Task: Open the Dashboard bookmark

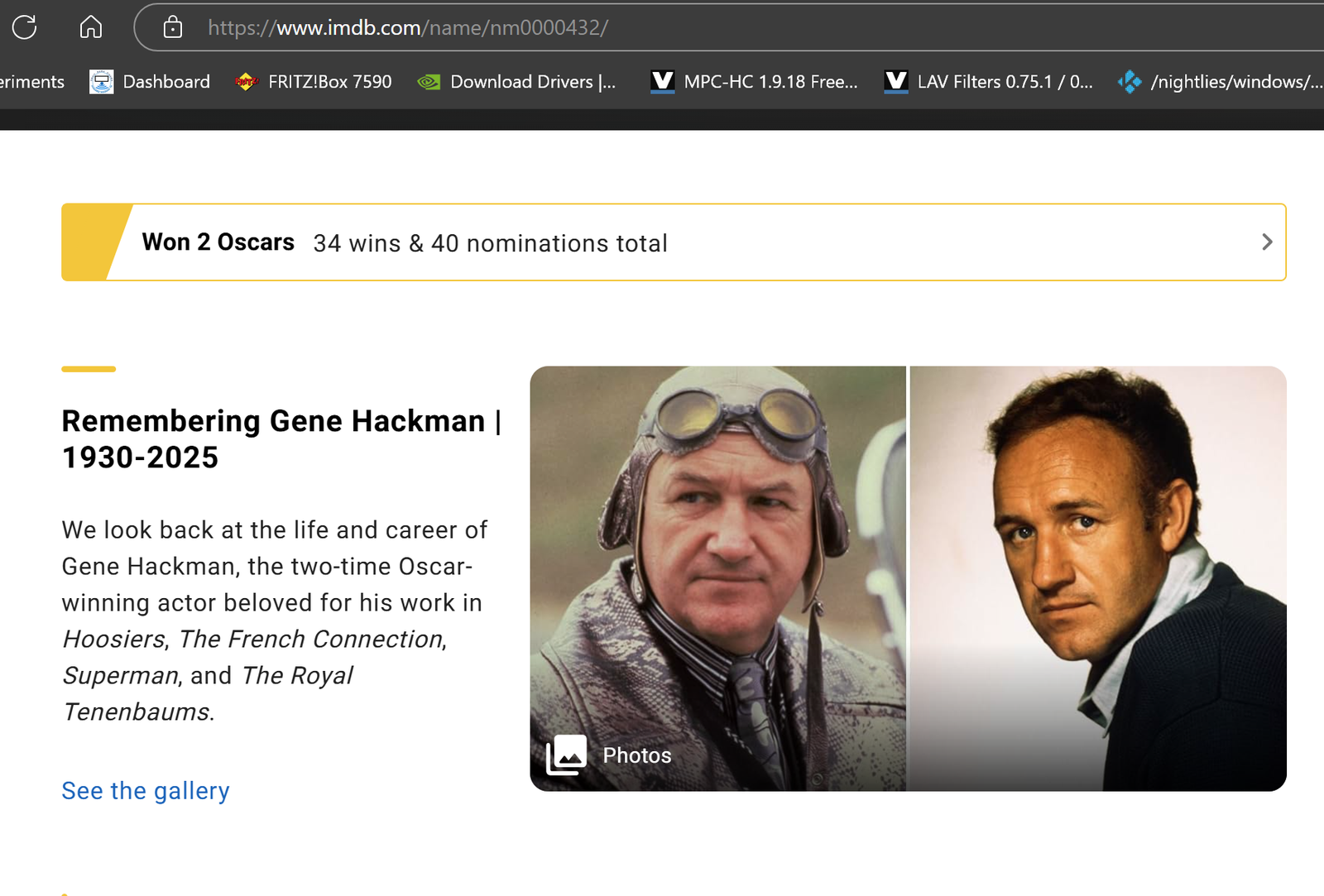Action: (x=150, y=82)
